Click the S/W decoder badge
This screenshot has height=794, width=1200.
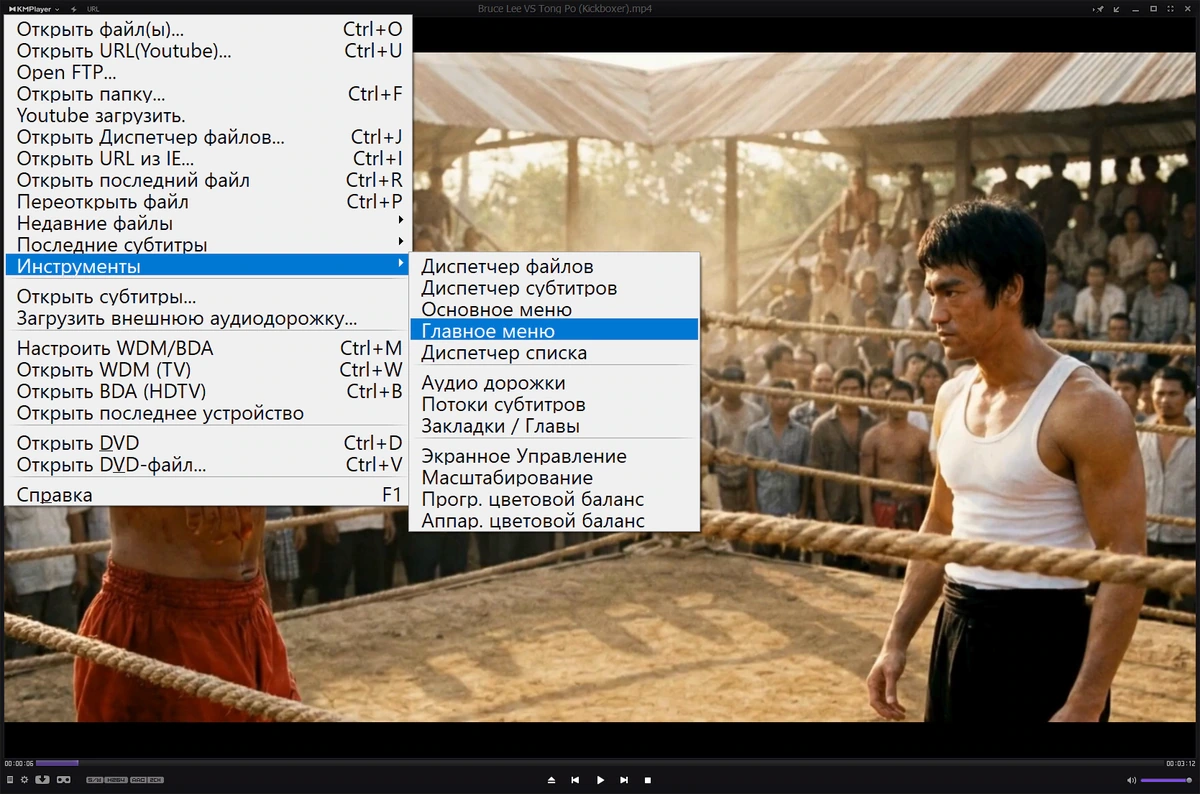(94, 780)
